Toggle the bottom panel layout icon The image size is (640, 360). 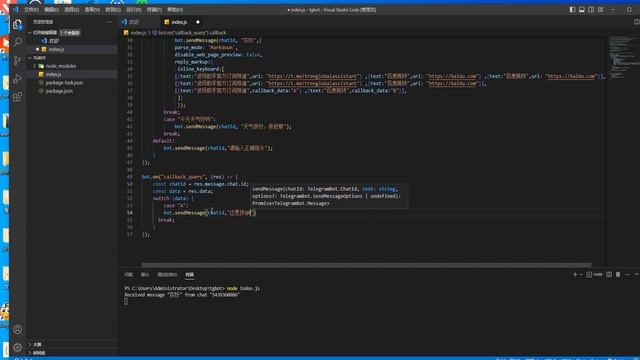tap(582, 9)
